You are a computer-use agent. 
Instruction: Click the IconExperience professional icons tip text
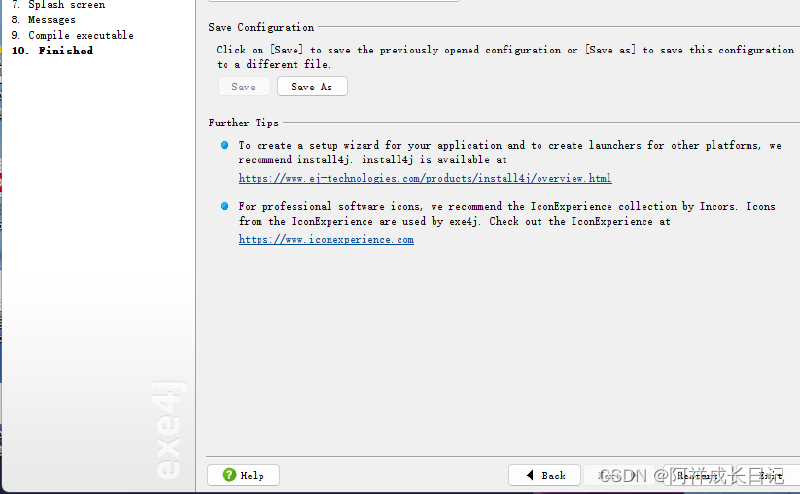coord(507,214)
